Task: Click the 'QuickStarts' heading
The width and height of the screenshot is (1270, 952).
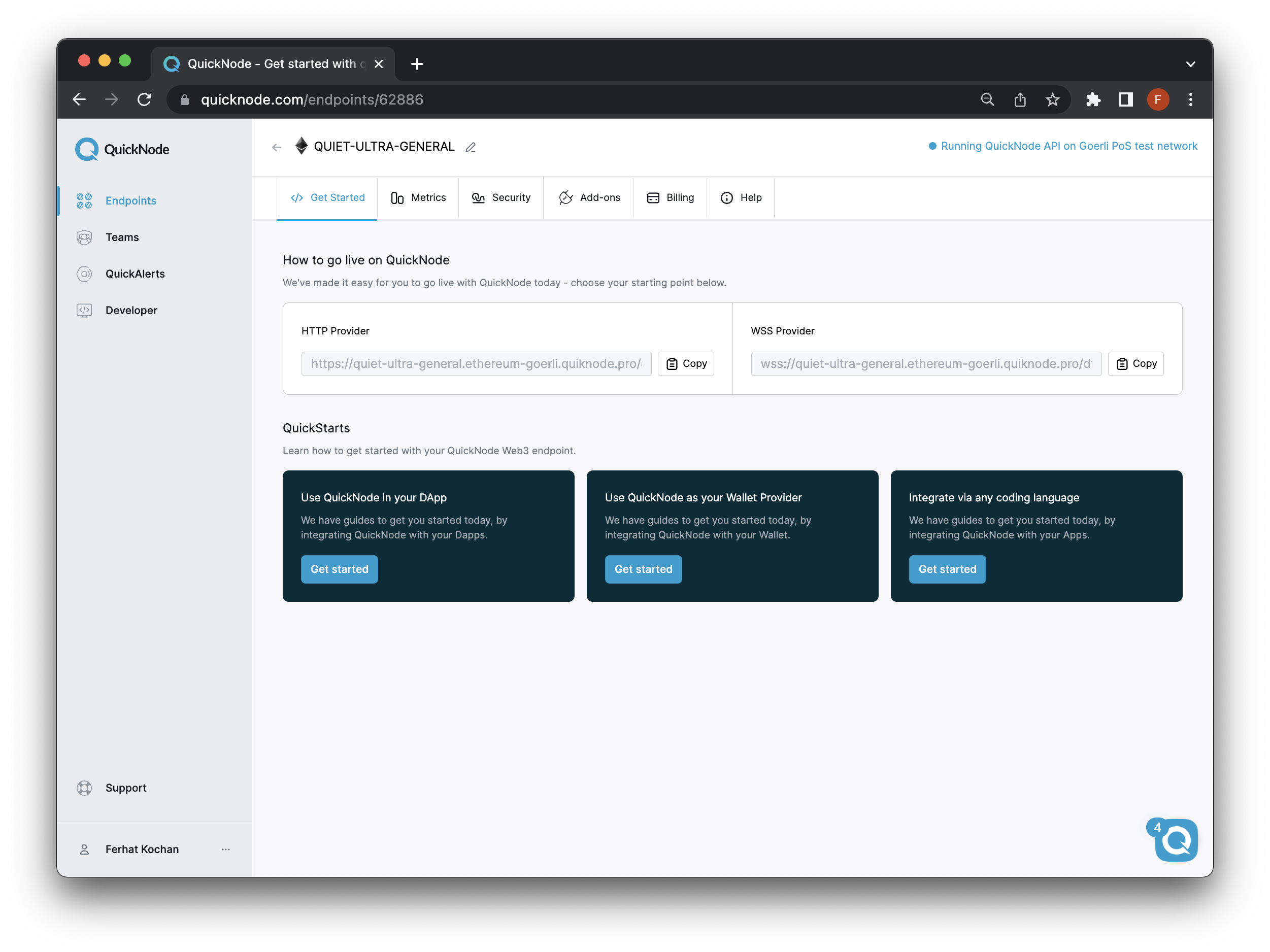Action: 316,428
